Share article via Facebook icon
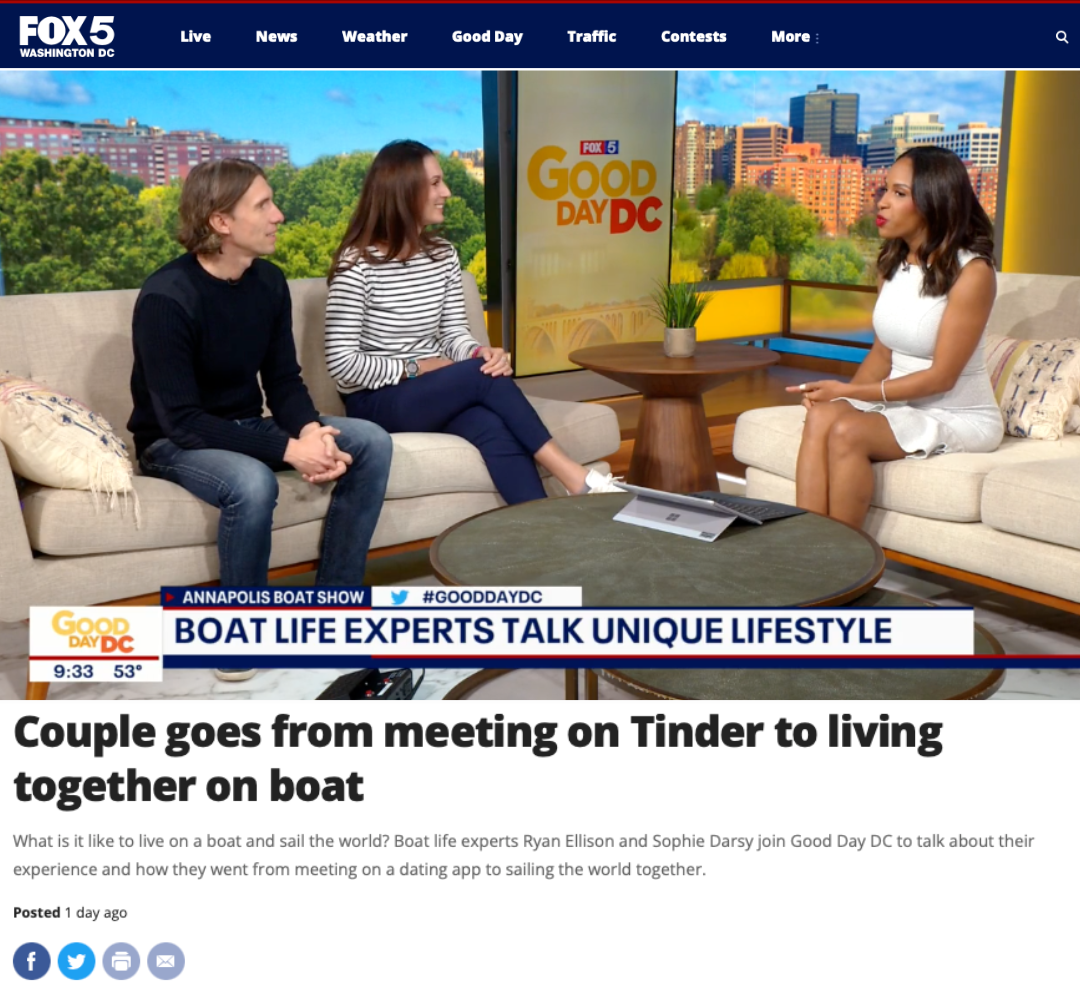Viewport: 1080px width, 1008px height. [32, 960]
